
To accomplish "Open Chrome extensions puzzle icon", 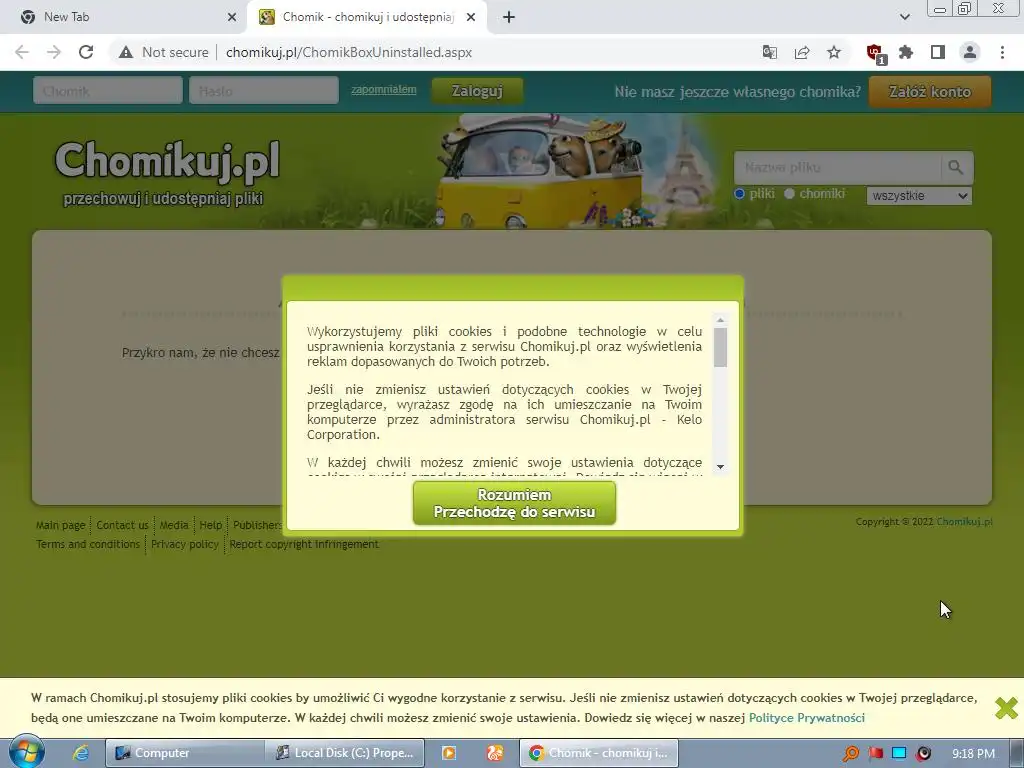I will 906,52.
